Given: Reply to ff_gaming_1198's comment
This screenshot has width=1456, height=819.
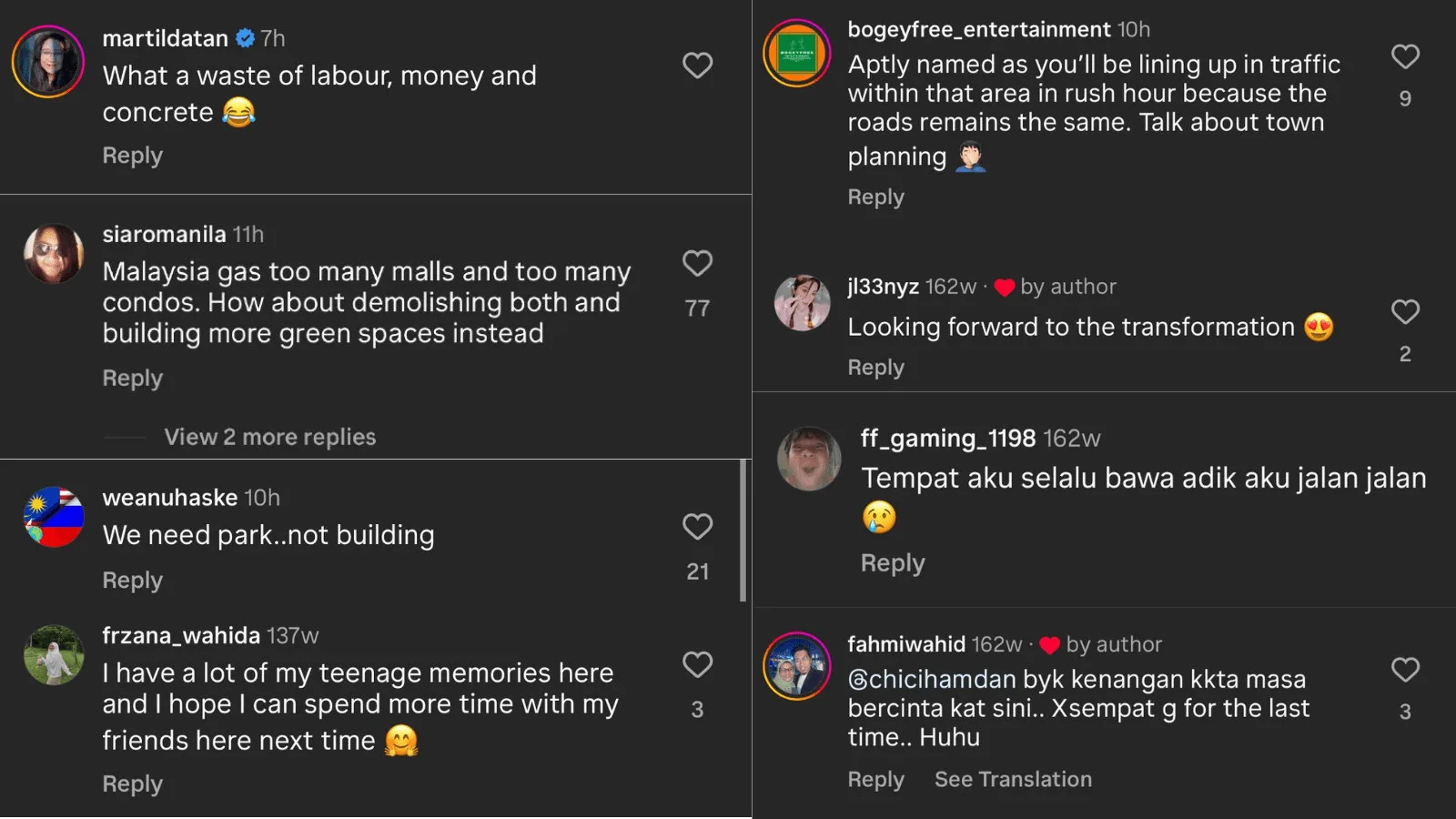Looking at the screenshot, I should click(x=892, y=563).
